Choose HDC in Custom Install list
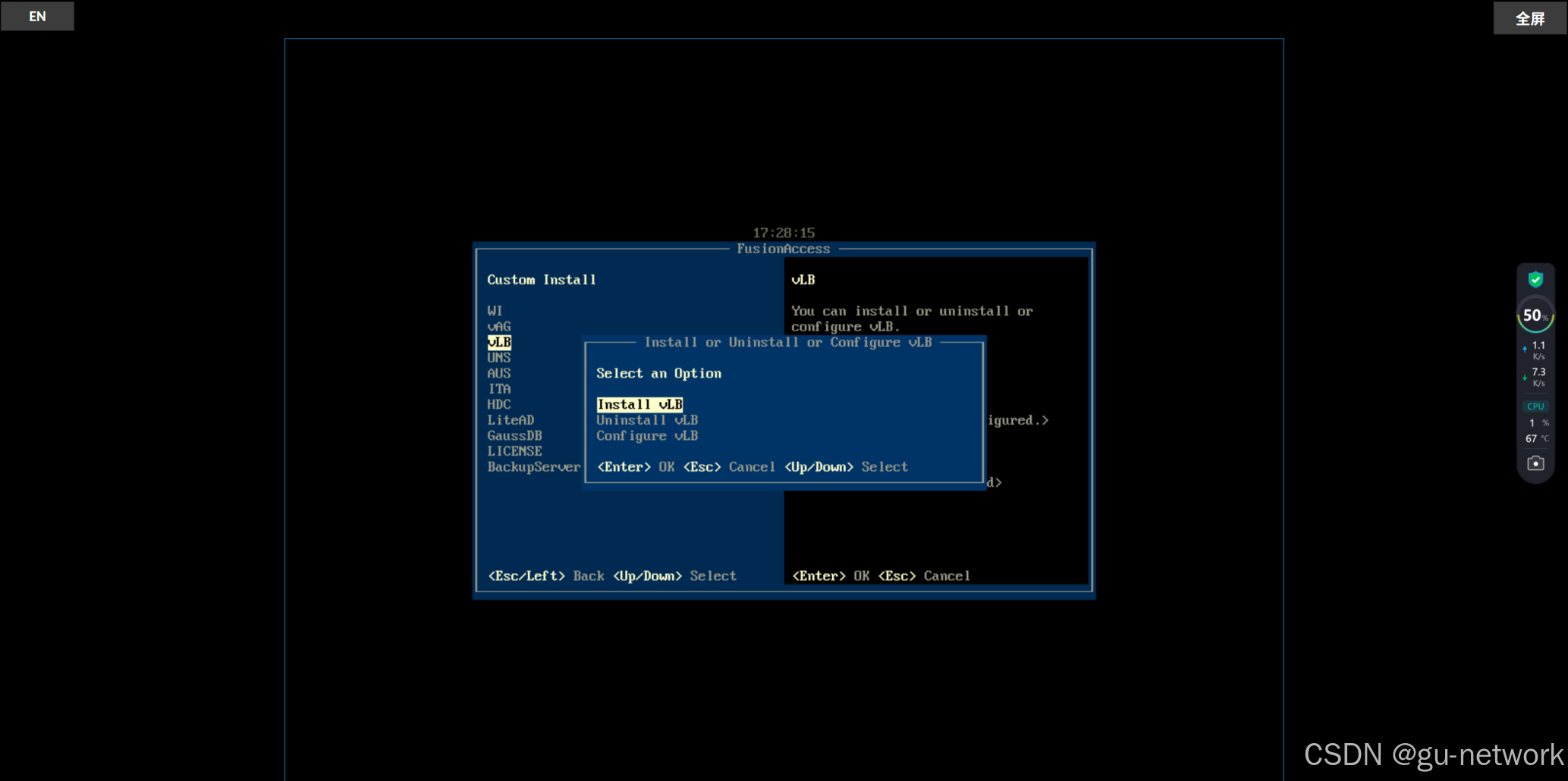Image resolution: width=1568 pixels, height=781 pixels. 499,405
